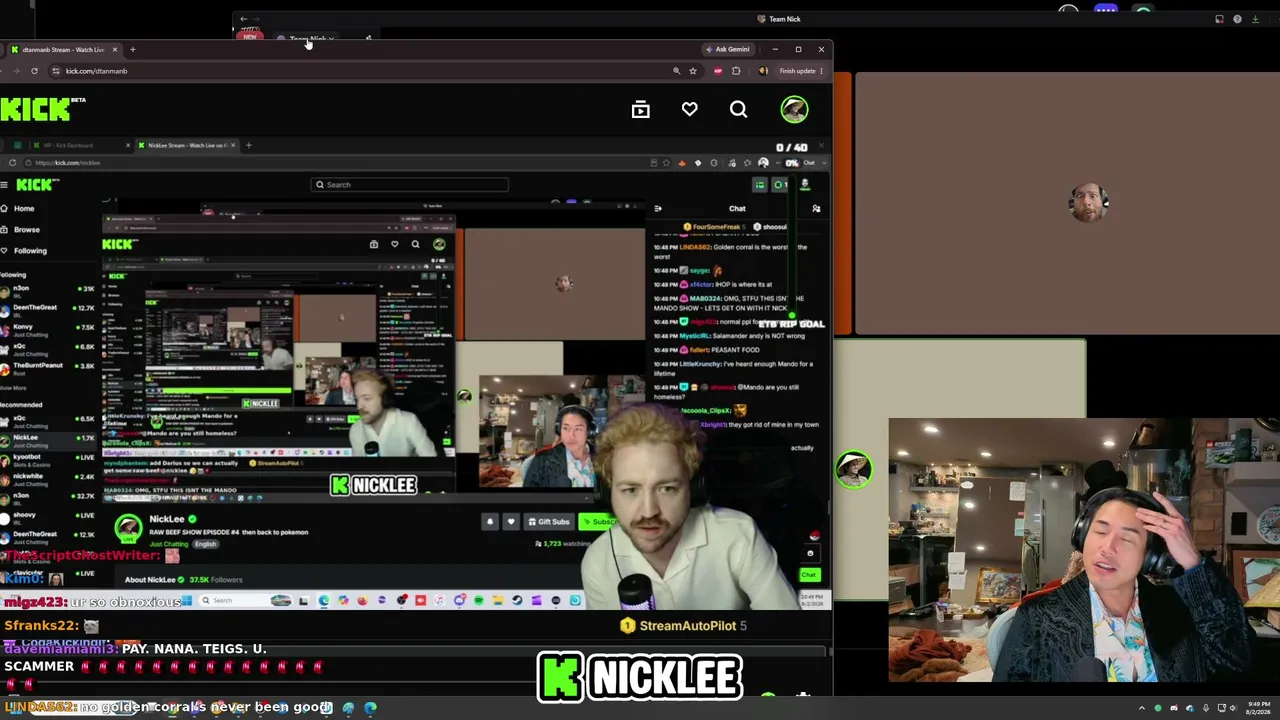Image resolution: width=1280 pixels, height=720 pixels.
Task: Click the Search box on the nested Kick page
Action: pos(410,185)
